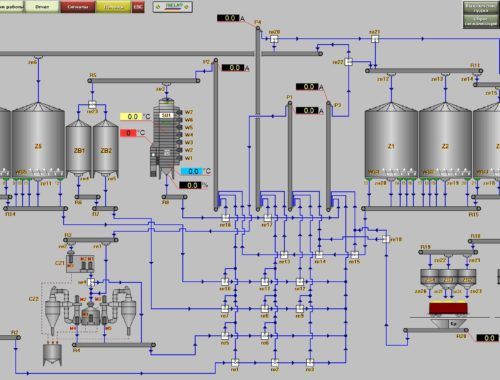The image size is (500, 380).
Task: Open the ZB1 buffer bin
Action: [x=79, y=148]
